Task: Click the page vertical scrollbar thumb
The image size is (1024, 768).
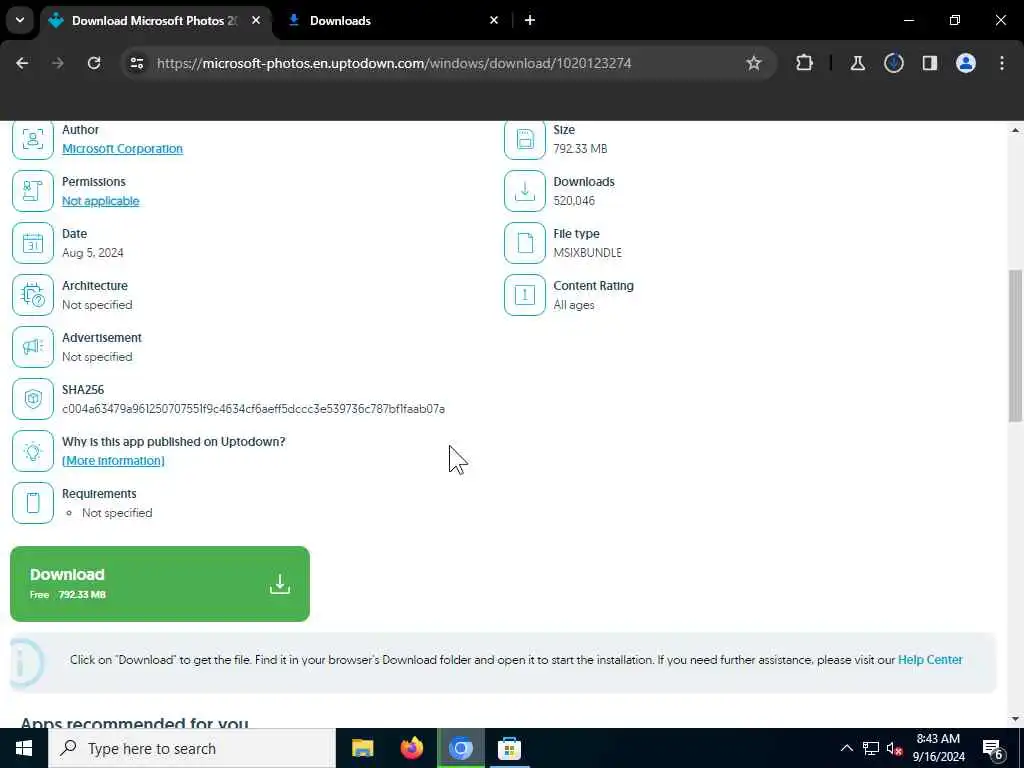Action: click(1015, 346)
